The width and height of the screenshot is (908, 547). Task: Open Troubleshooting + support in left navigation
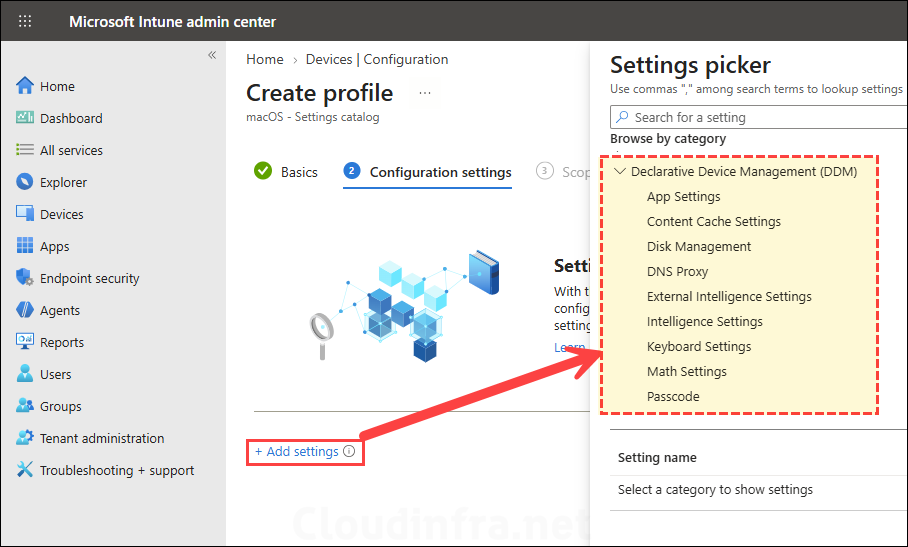coord(117,471)
